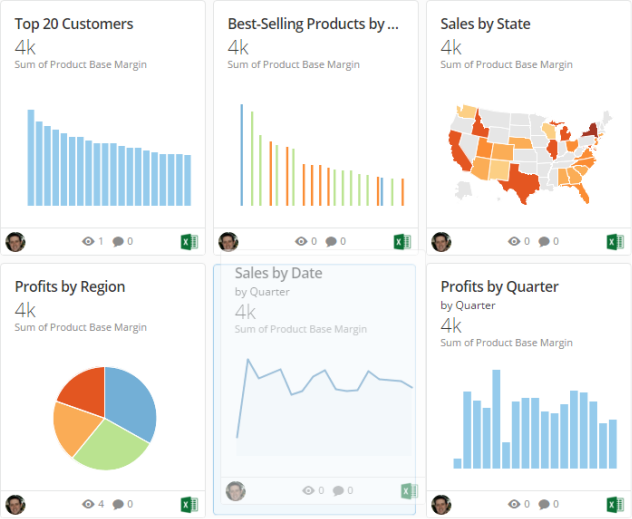Open comments bubble on Best-Selling Products card
This screenshot has height=519, width=632.
(331, 242)
